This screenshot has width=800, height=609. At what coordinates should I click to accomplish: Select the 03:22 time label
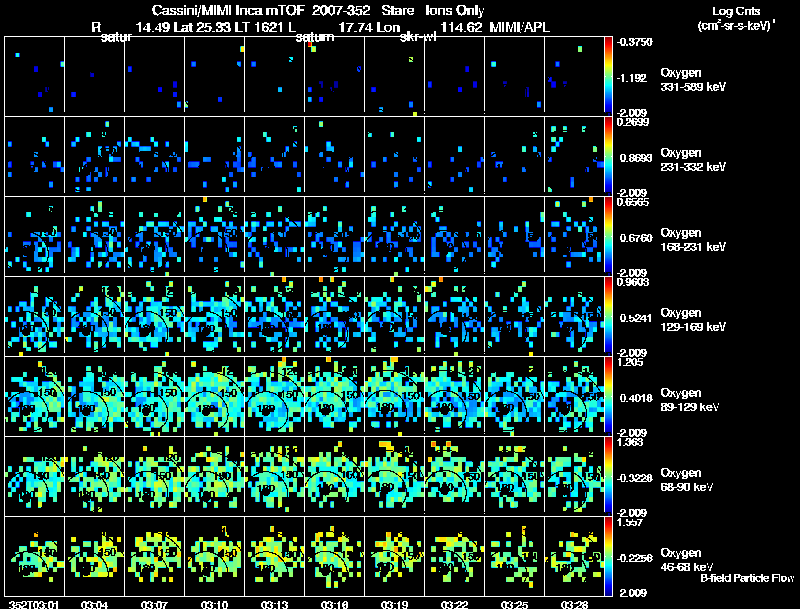pos(454,603)
